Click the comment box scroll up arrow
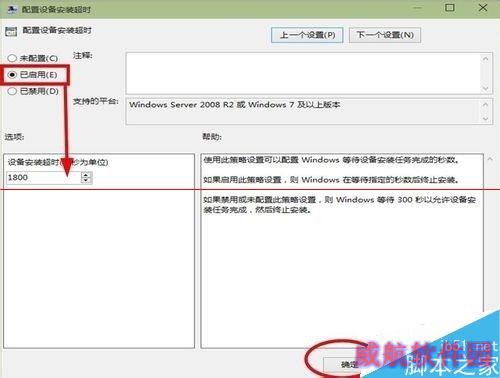This screenshot has width=500, height=378. click(x=486, y=59)
